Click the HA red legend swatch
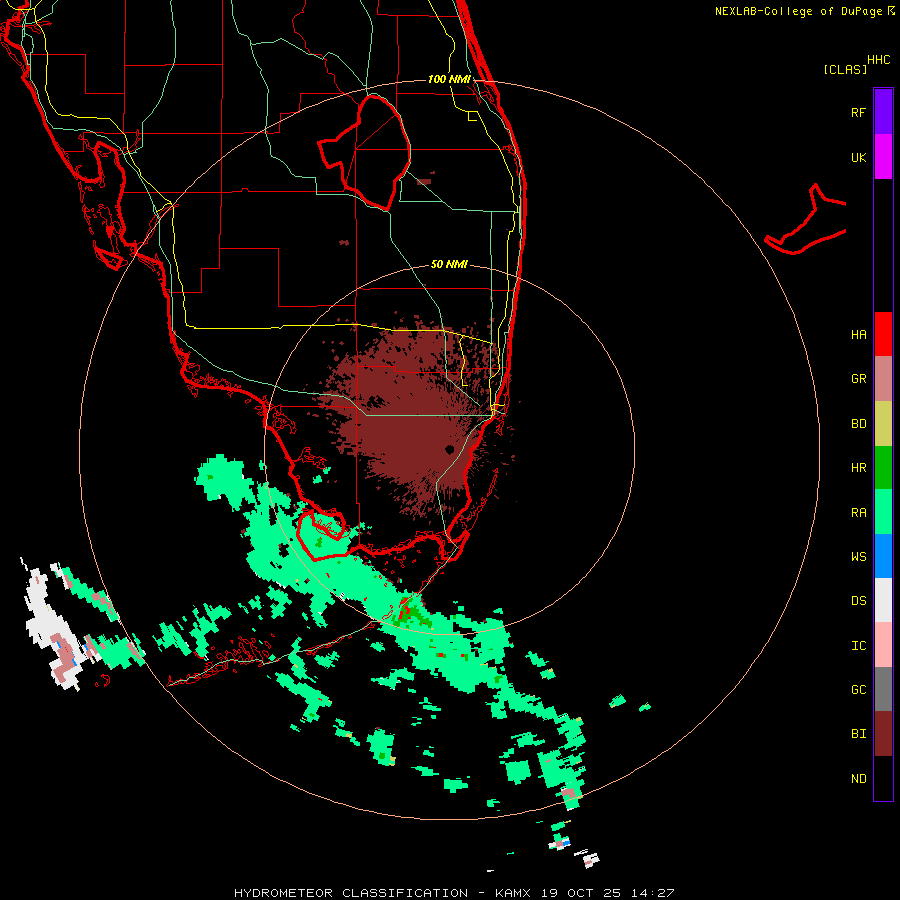 click(883, 334)
